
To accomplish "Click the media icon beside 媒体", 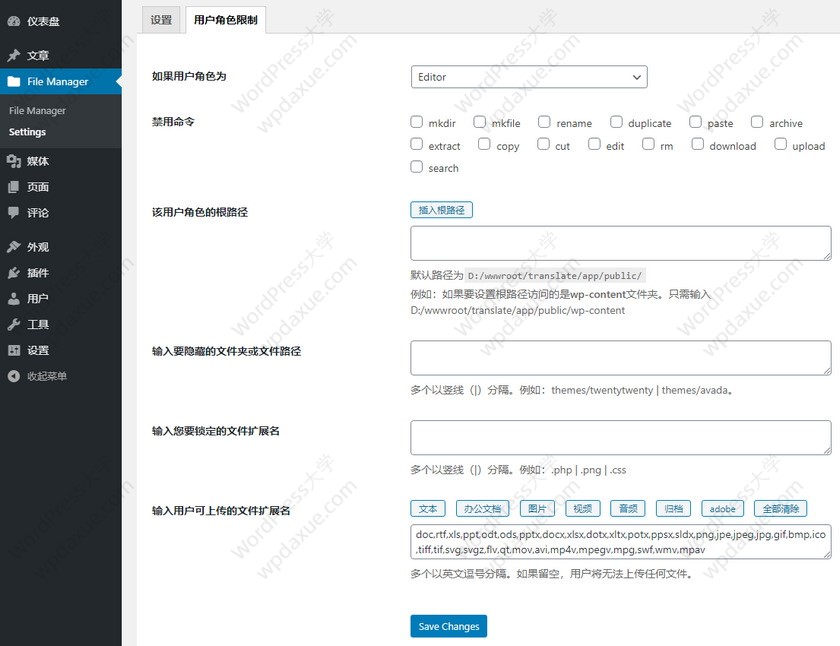I will pyautogui.click(x=14, y=161).
